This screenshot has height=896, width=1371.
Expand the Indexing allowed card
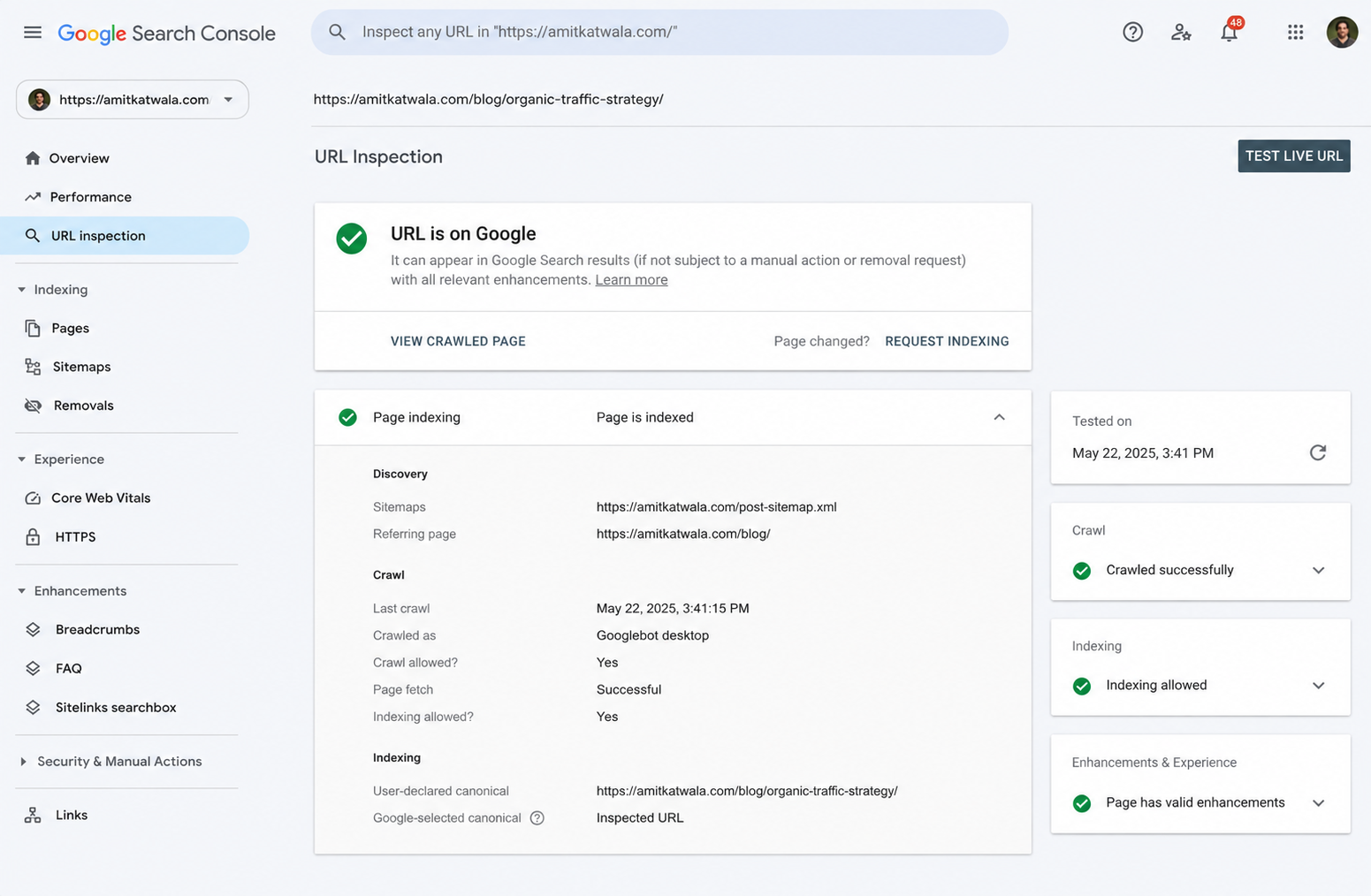tap(1318, 686)
